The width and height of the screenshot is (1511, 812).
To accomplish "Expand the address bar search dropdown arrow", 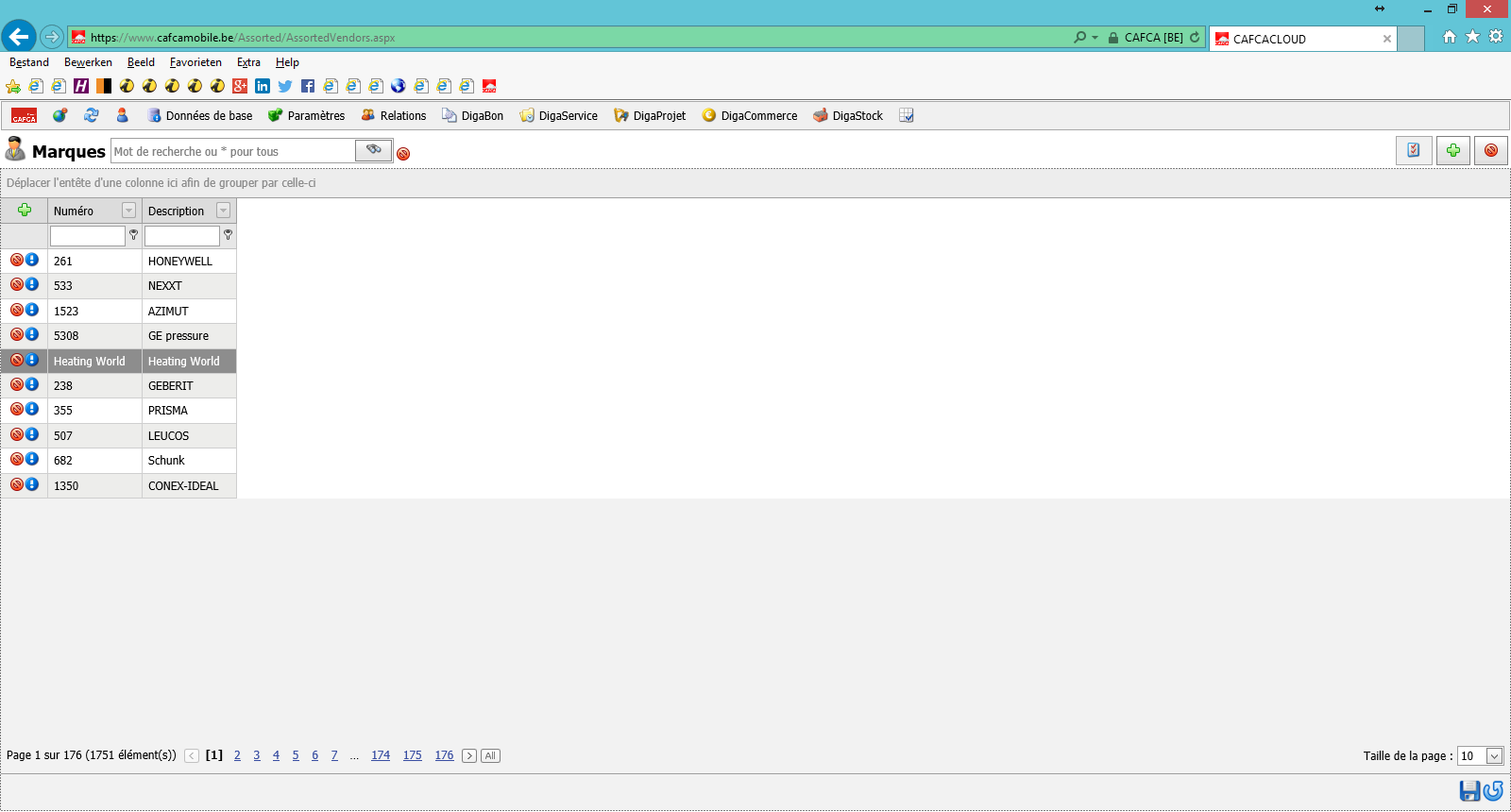I will pos(1095,38).
